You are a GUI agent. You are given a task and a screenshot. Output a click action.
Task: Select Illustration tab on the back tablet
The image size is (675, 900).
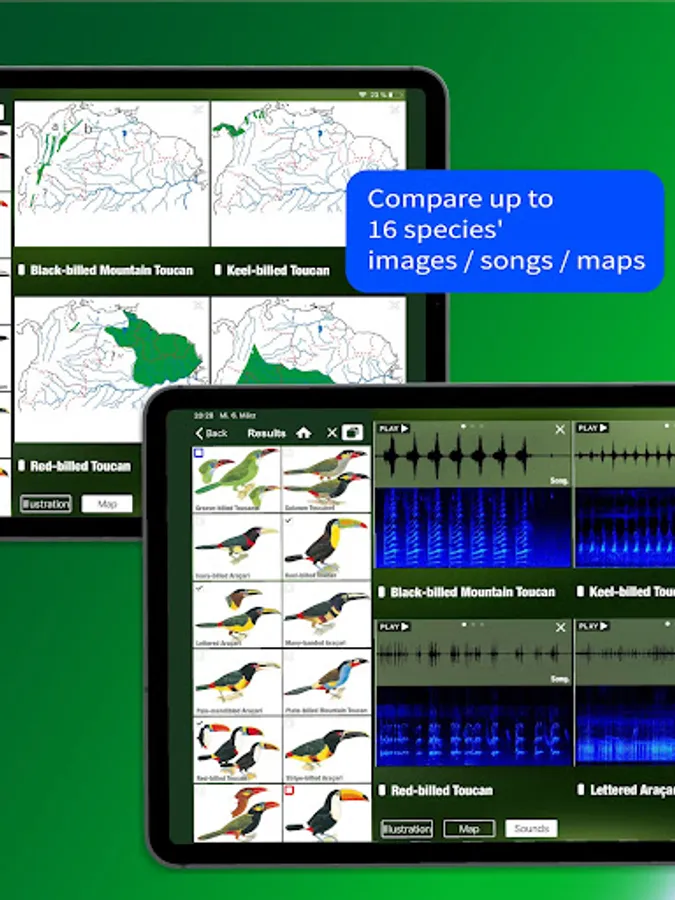45,504
